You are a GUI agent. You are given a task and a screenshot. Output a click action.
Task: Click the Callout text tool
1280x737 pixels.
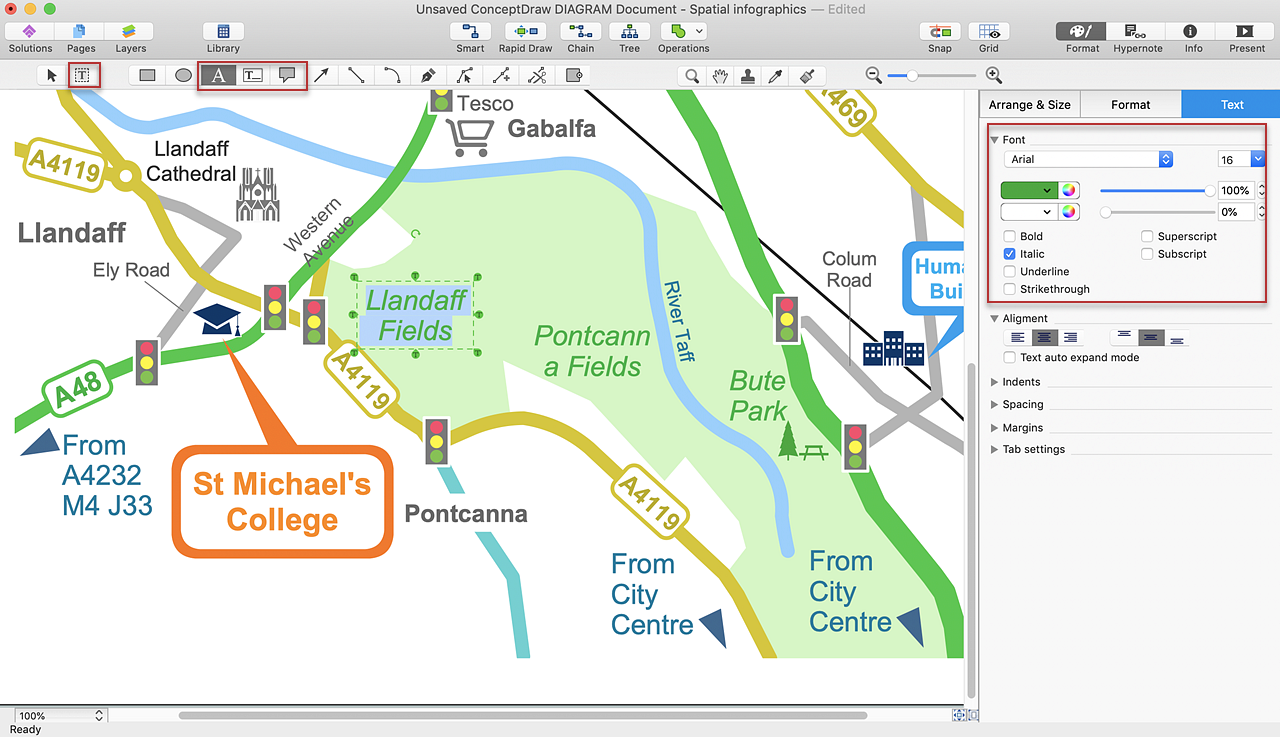pos(287,75)
